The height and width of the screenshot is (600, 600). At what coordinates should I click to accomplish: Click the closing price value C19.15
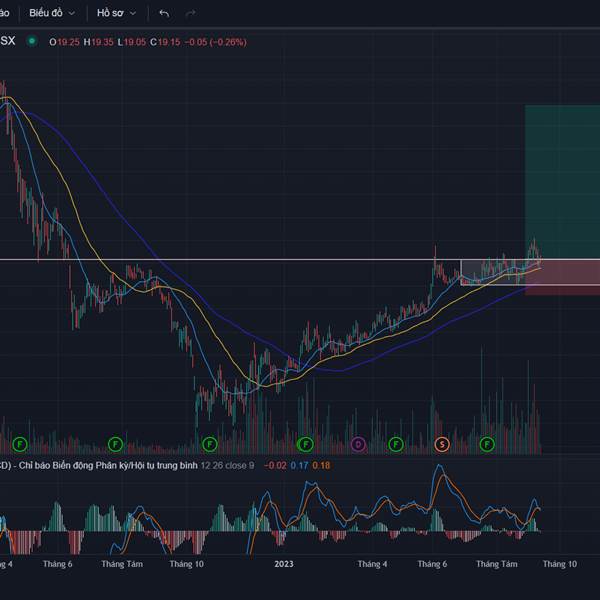point(165,42)
